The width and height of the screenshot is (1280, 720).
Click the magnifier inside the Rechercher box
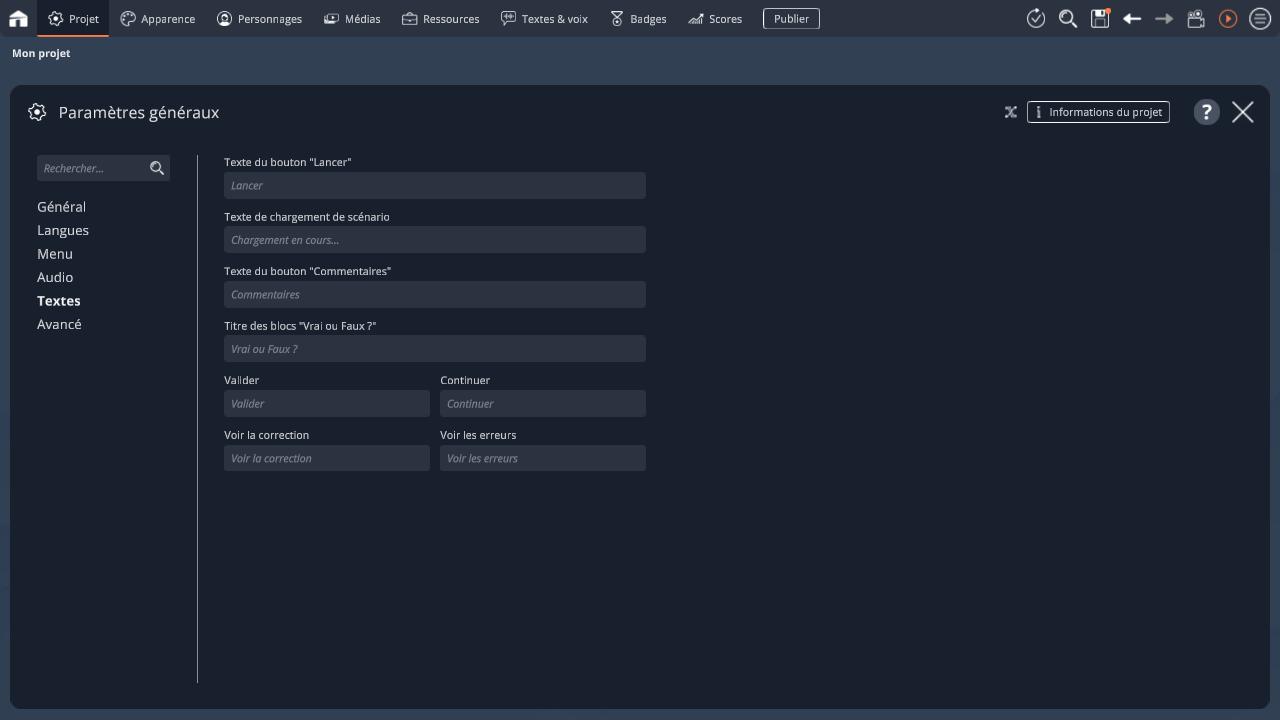[157, 168]
